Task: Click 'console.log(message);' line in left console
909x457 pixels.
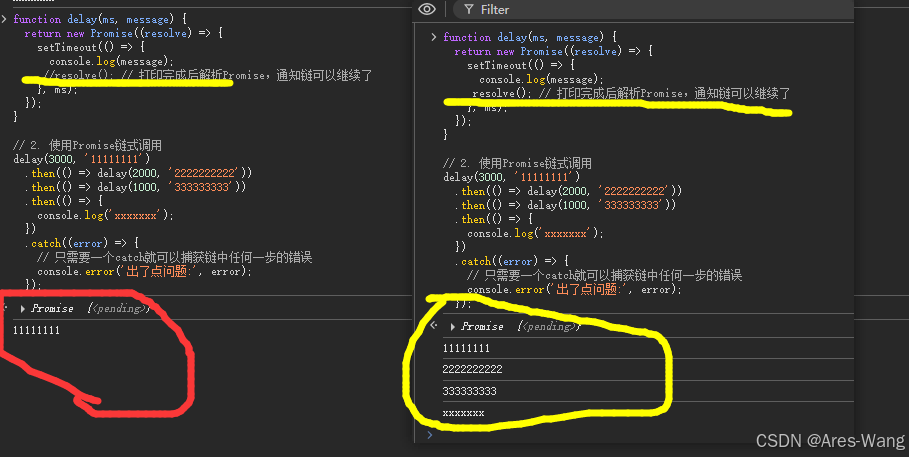Action: pyautogui.click(x=111, y=61)
